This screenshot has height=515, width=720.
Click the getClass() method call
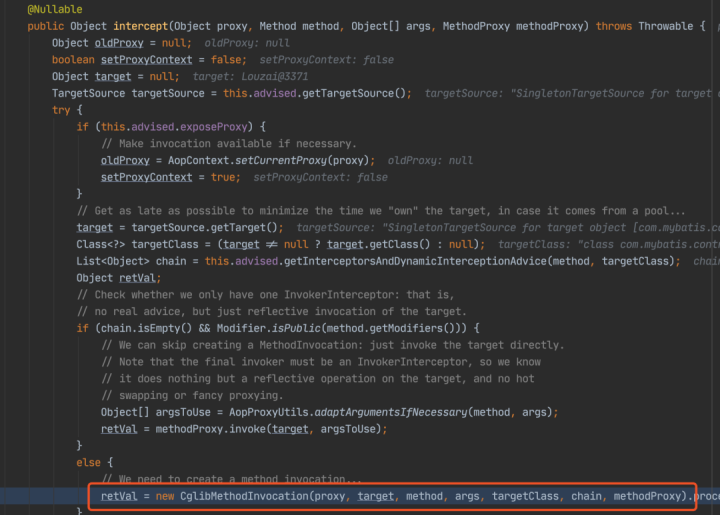pos(399,244)
